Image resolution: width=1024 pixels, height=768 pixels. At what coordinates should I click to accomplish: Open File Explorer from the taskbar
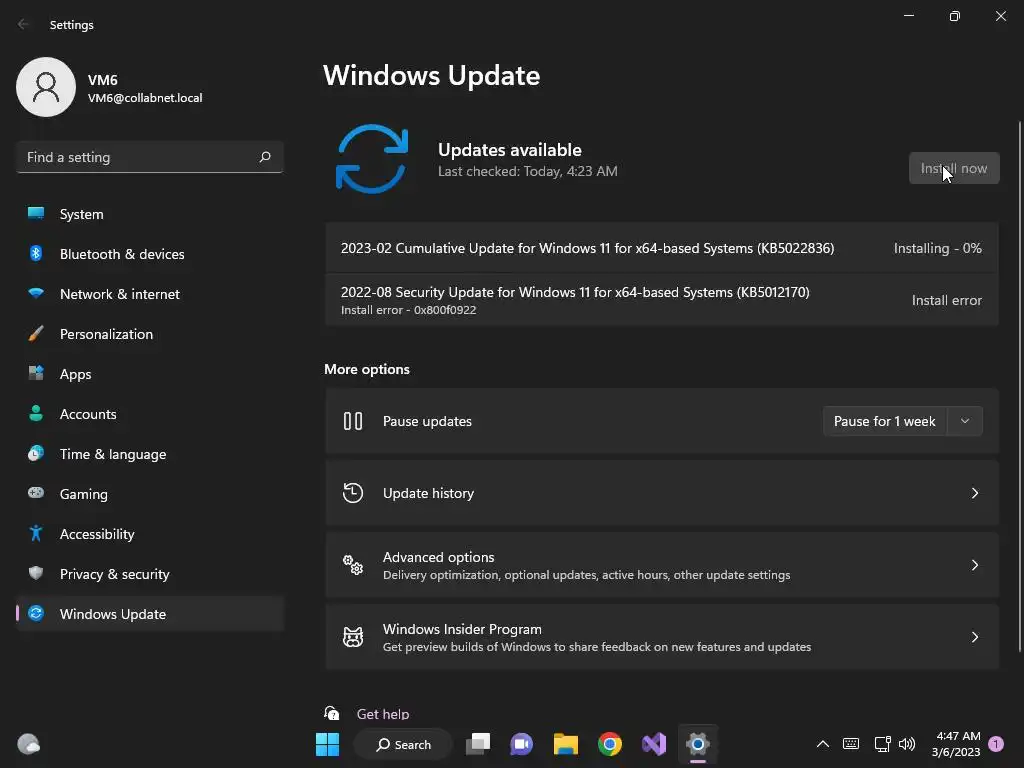566,744
